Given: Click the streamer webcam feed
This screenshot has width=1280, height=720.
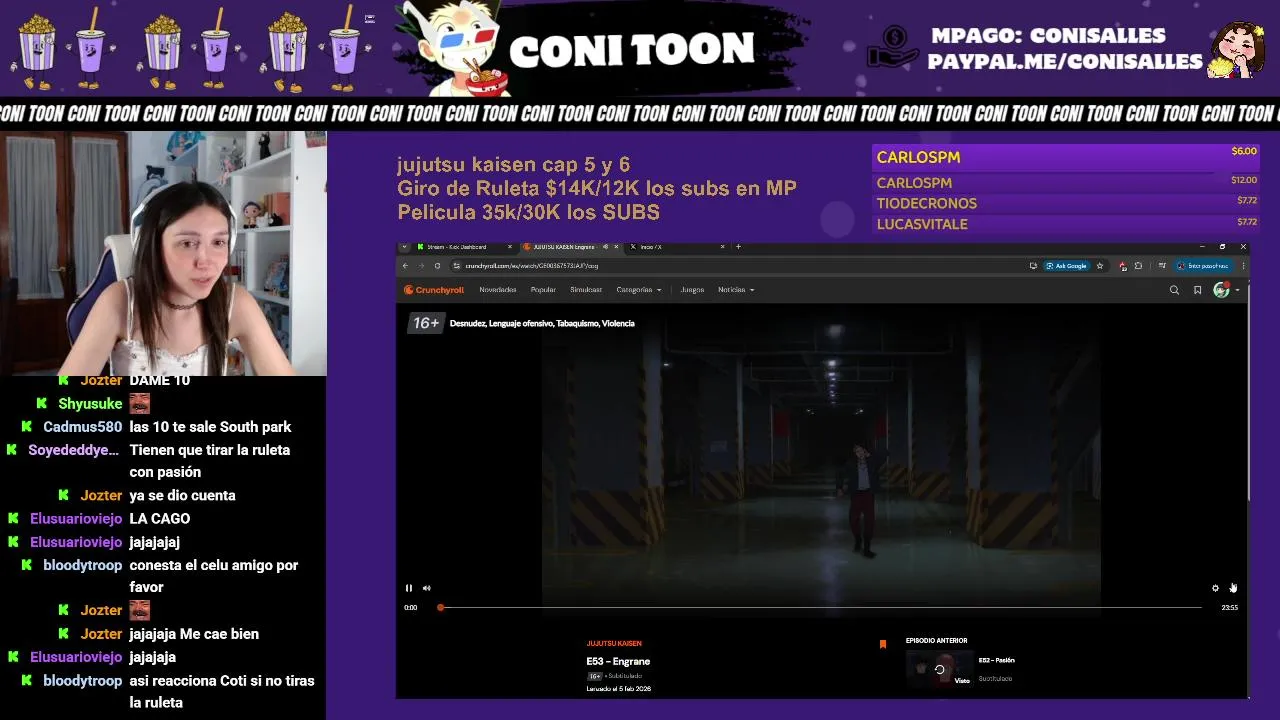Looking at the screenshot, I should click(x=163, y=253).
